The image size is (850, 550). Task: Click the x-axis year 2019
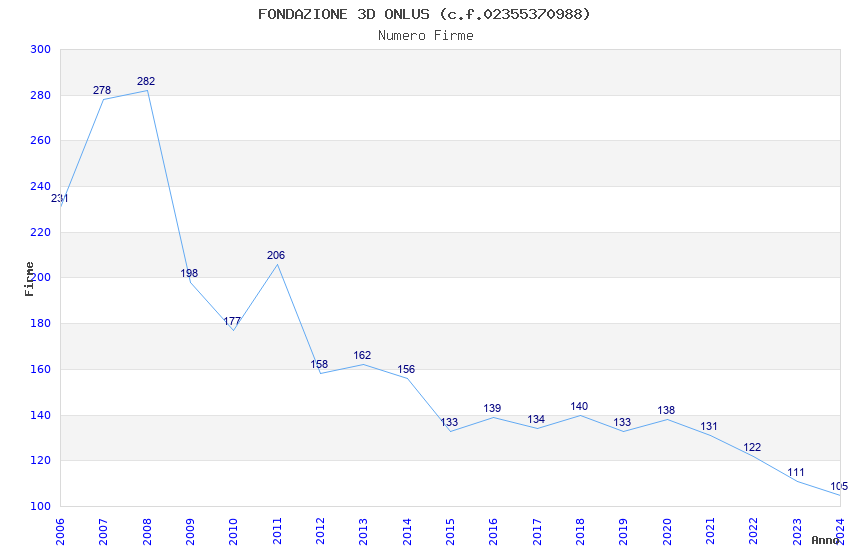point(623,532)
